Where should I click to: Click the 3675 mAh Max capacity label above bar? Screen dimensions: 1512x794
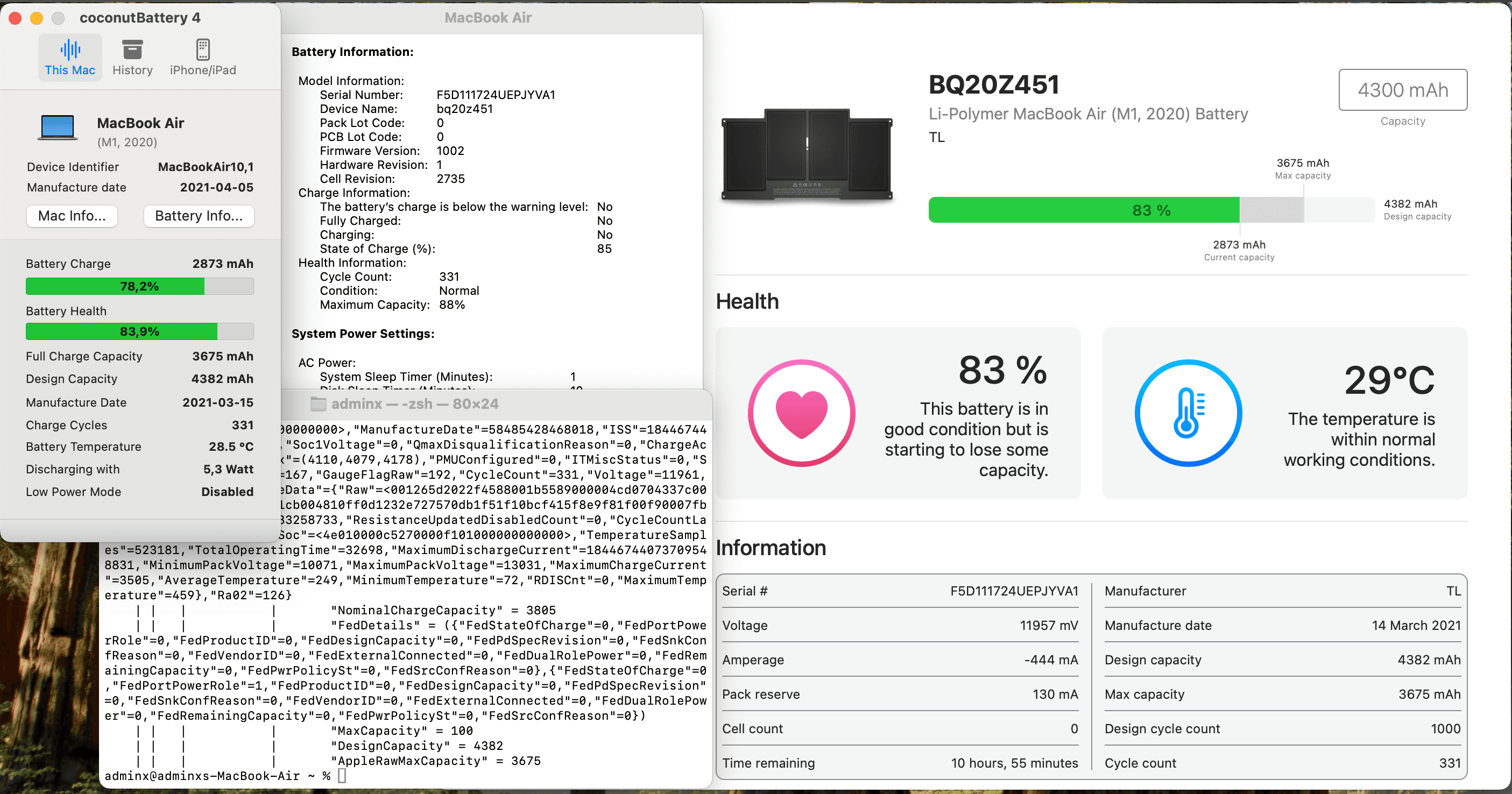pyautogui.click(x=1303, y=168)
